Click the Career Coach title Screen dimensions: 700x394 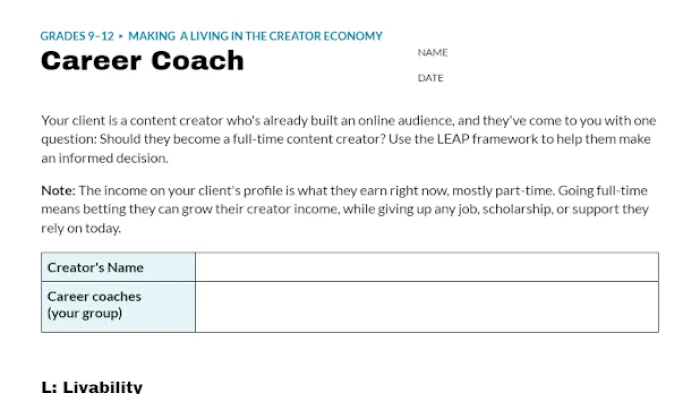click(142, 61)
